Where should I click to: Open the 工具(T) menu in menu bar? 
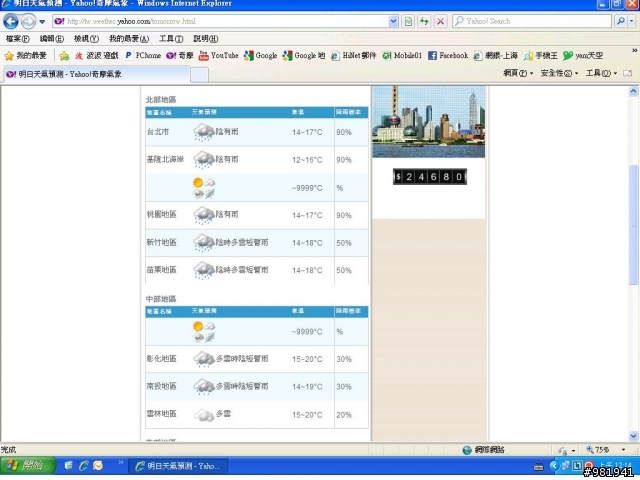coord(171,39)
